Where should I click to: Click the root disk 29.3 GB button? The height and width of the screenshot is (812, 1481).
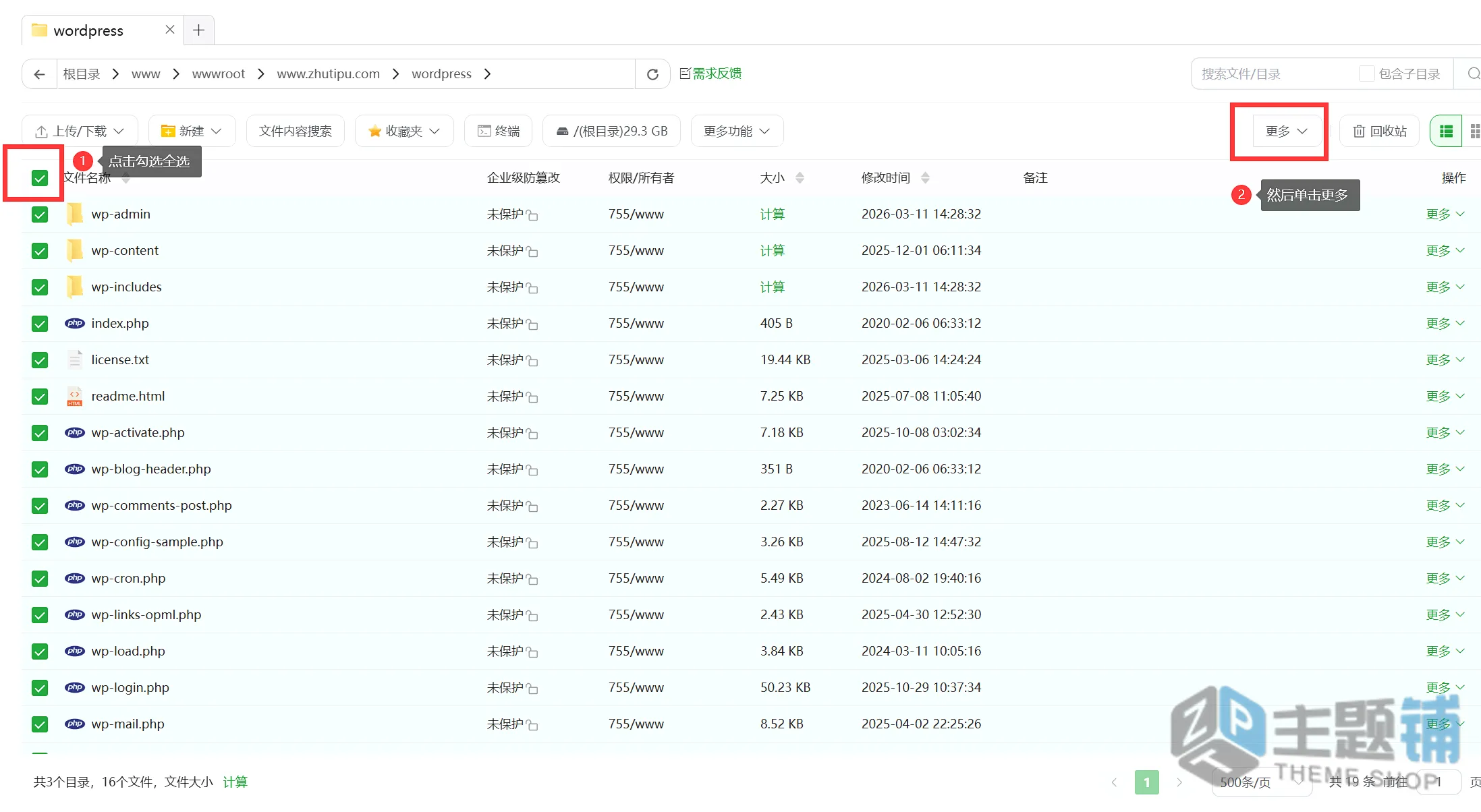click(612, 131)
